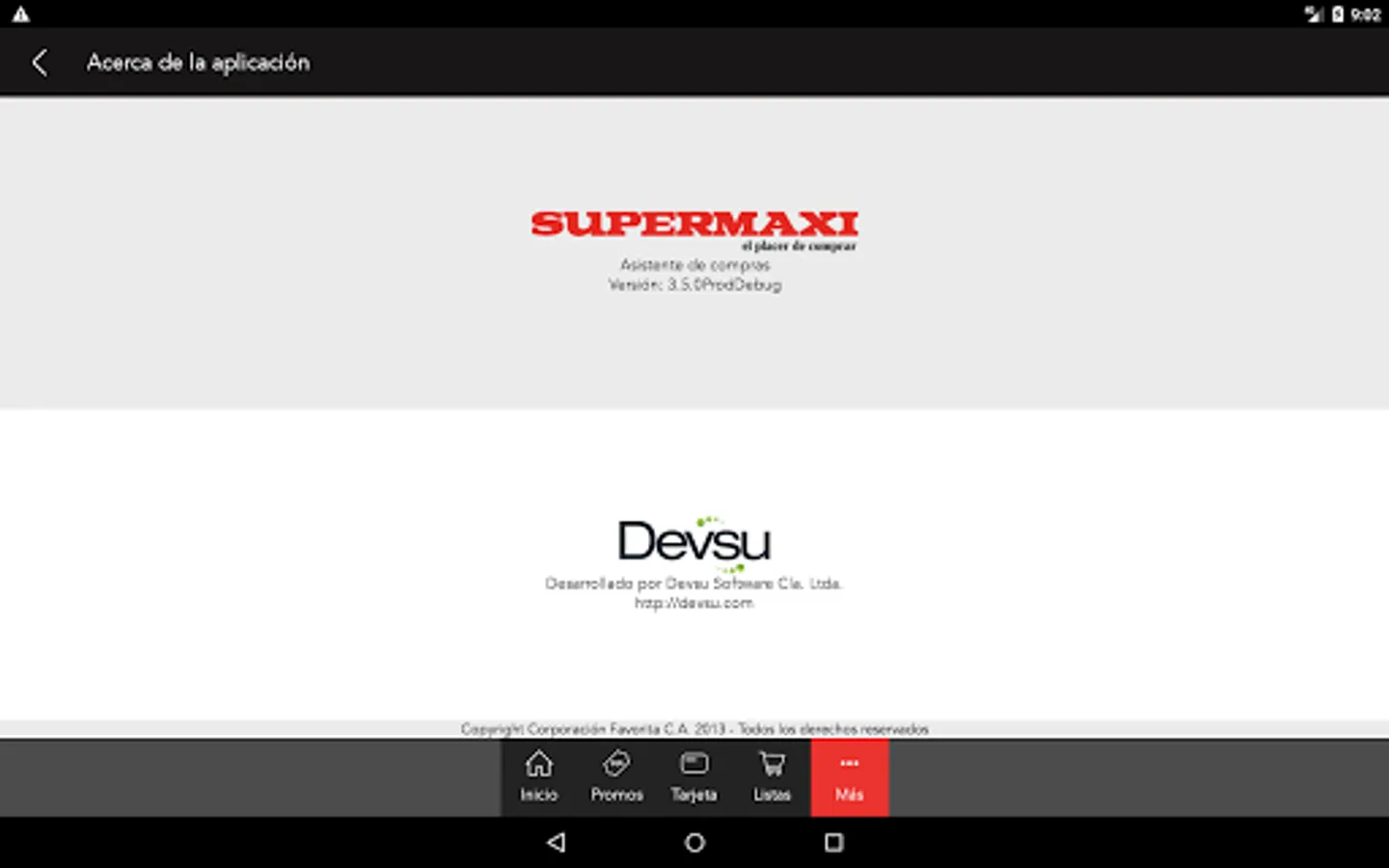This screenshot has width=1389, height=868.
Task: Click the Supermaxi logo
Action: (x=694, y=231)
